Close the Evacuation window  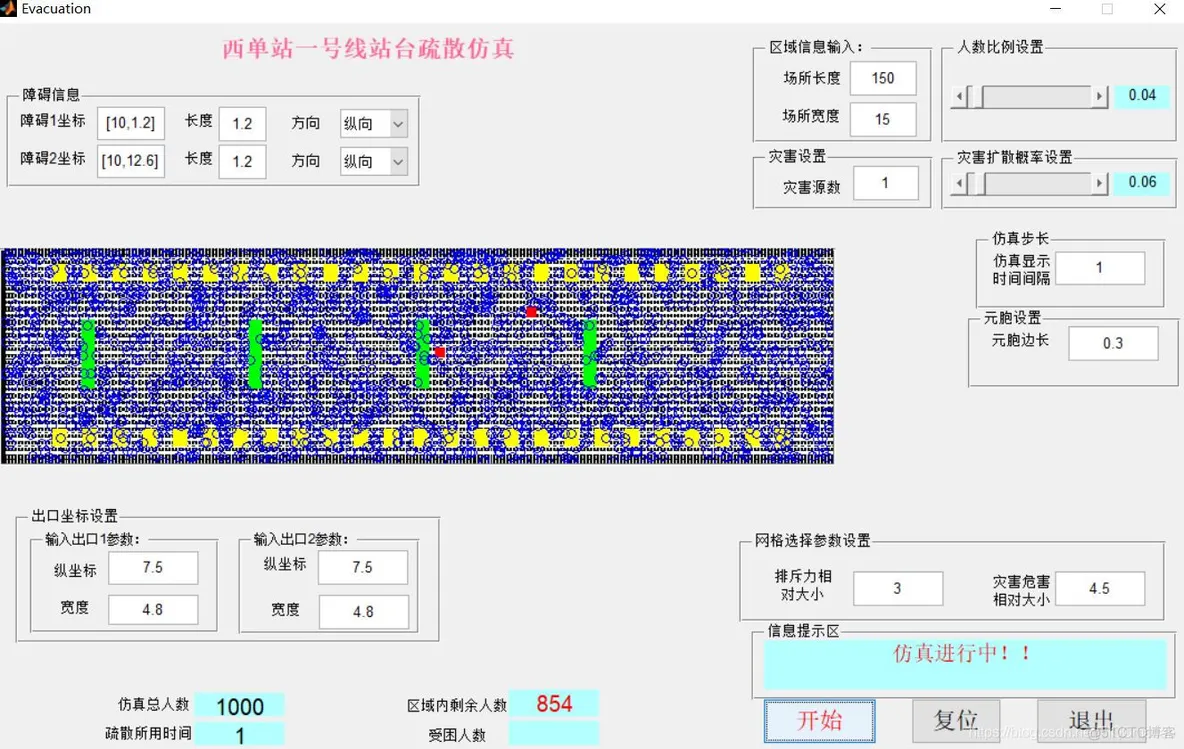pos(1159,9)
